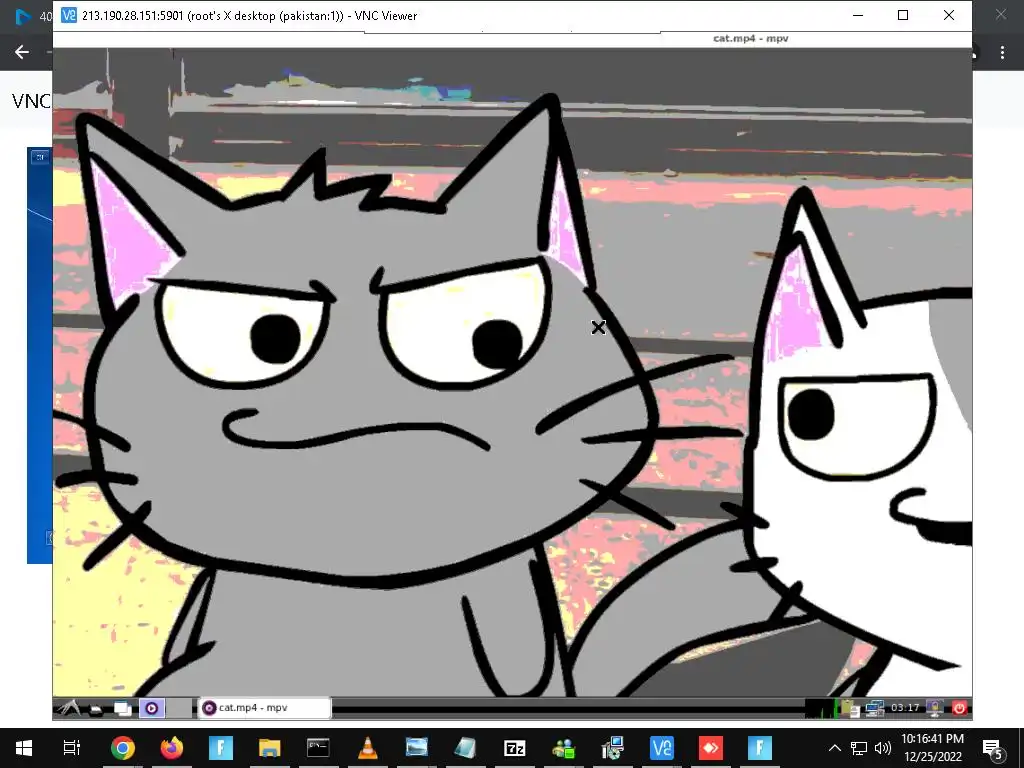This screenshot has height=768, width=1024.
Task: Click the remote panel screen lock icon
Action: point(935,708)
